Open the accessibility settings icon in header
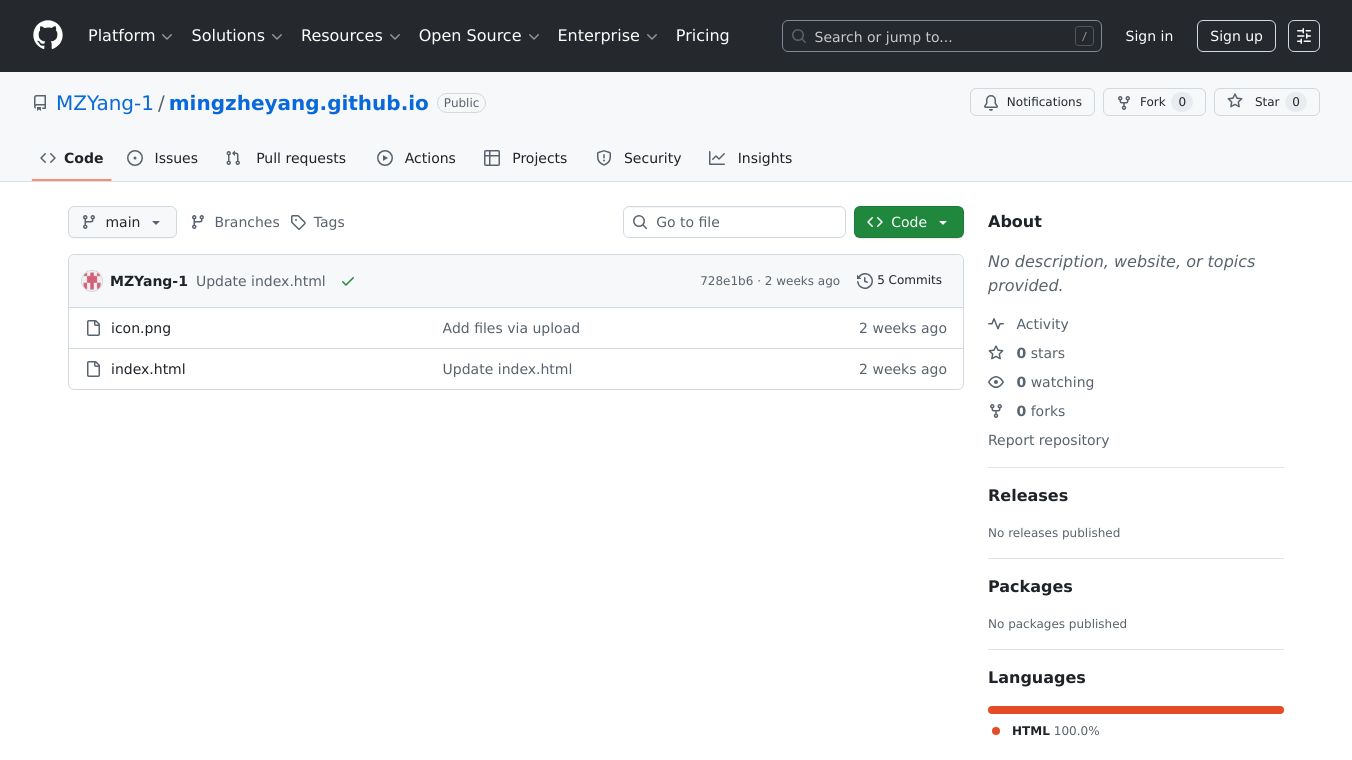1352x760 pixels. tap(1303, 36)
